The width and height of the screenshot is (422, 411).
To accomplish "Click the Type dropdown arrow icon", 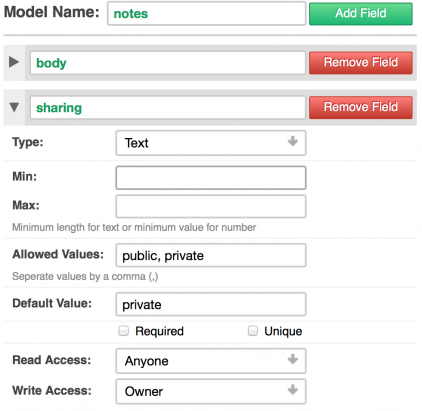I will tap(293, 141).
